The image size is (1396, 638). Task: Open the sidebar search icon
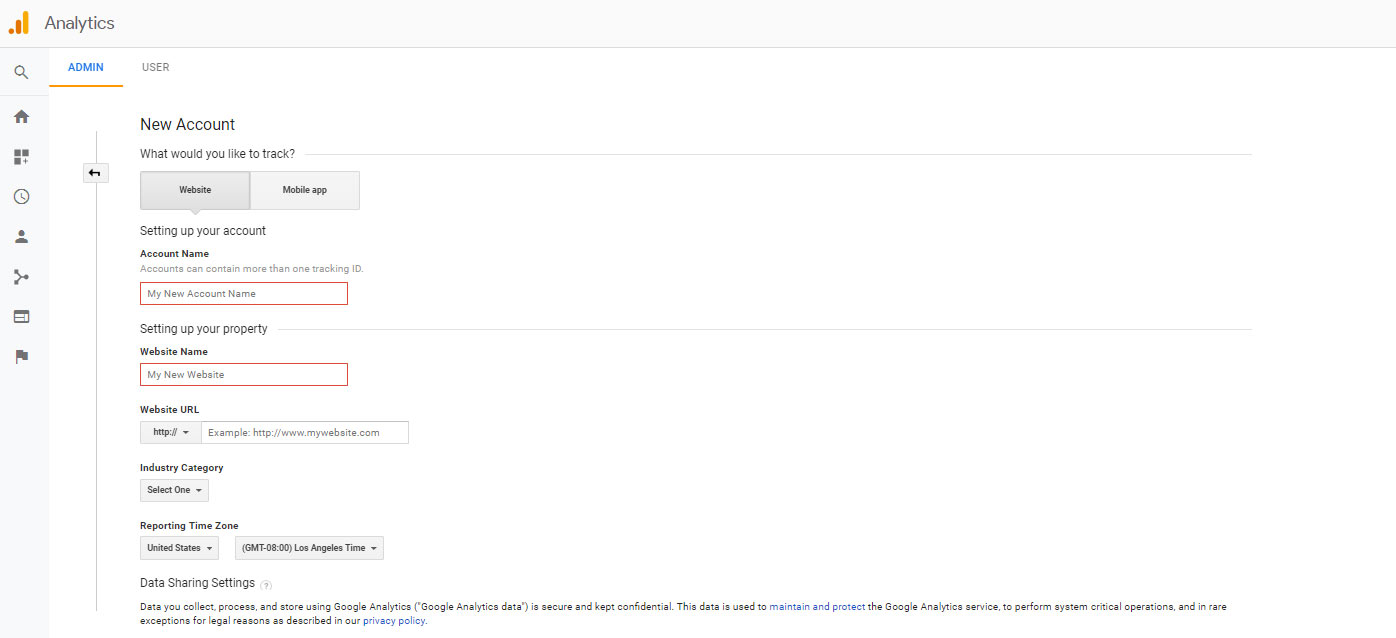click(21, 72)
